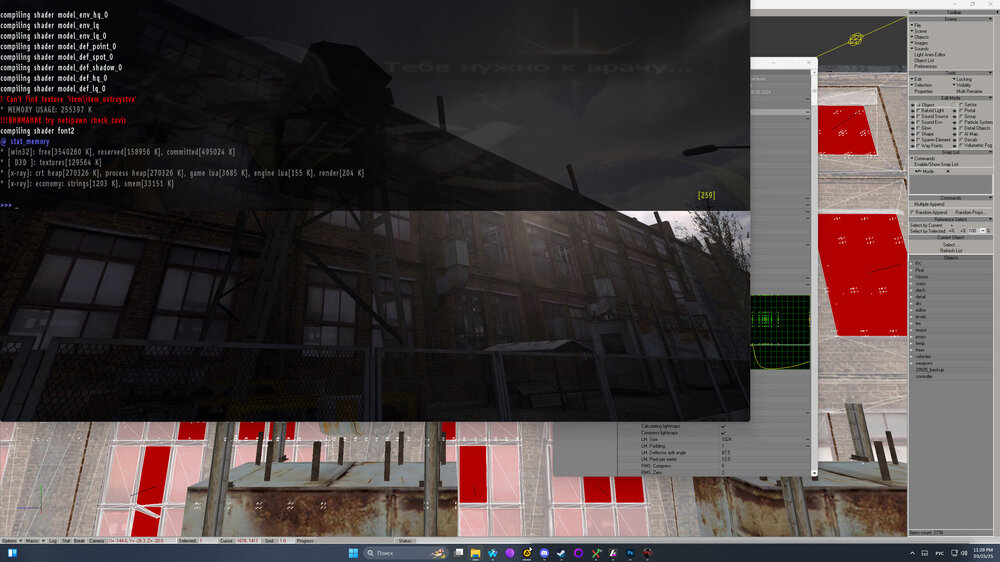Select the Glow edit mode
The image size is (1000, 562).
[925, 128]
